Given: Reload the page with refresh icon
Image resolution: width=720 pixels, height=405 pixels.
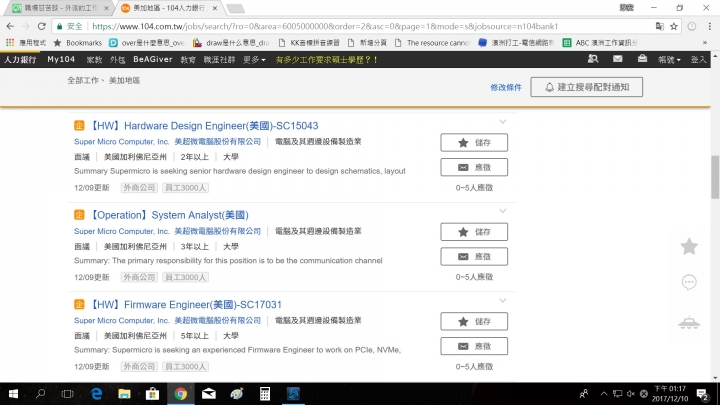Looking at the screenshot, I should (x=41, y=26).
